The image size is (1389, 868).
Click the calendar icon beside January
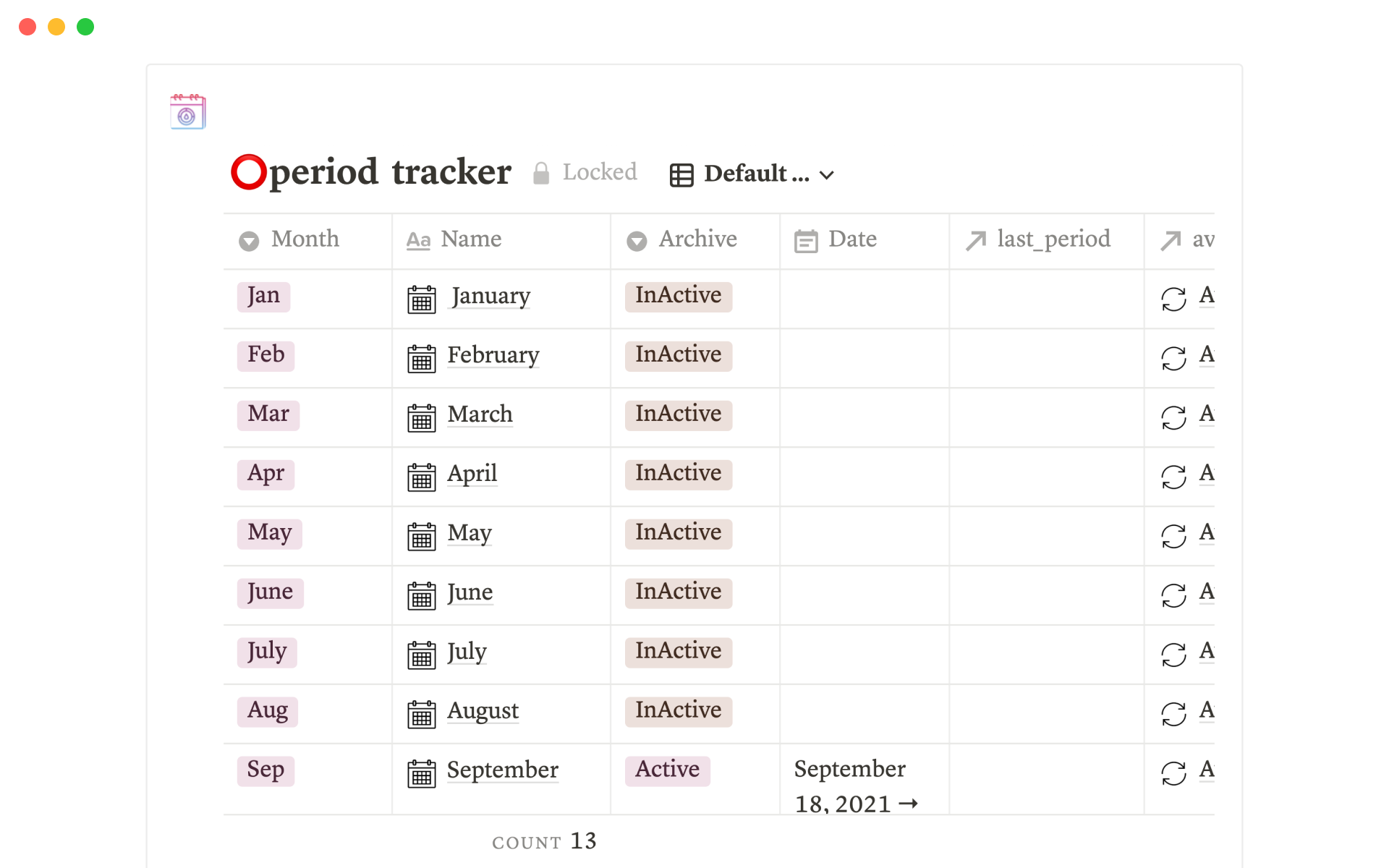tap(421, 299)
